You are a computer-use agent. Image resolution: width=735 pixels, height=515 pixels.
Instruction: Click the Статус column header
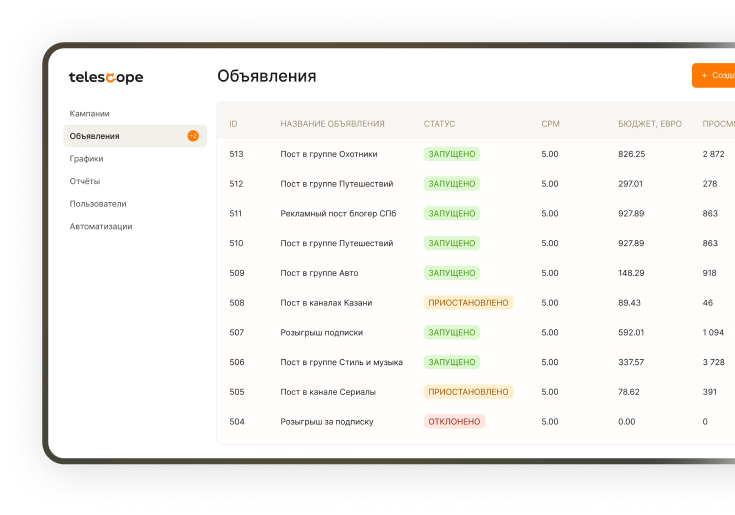click(x=439, y=124)
